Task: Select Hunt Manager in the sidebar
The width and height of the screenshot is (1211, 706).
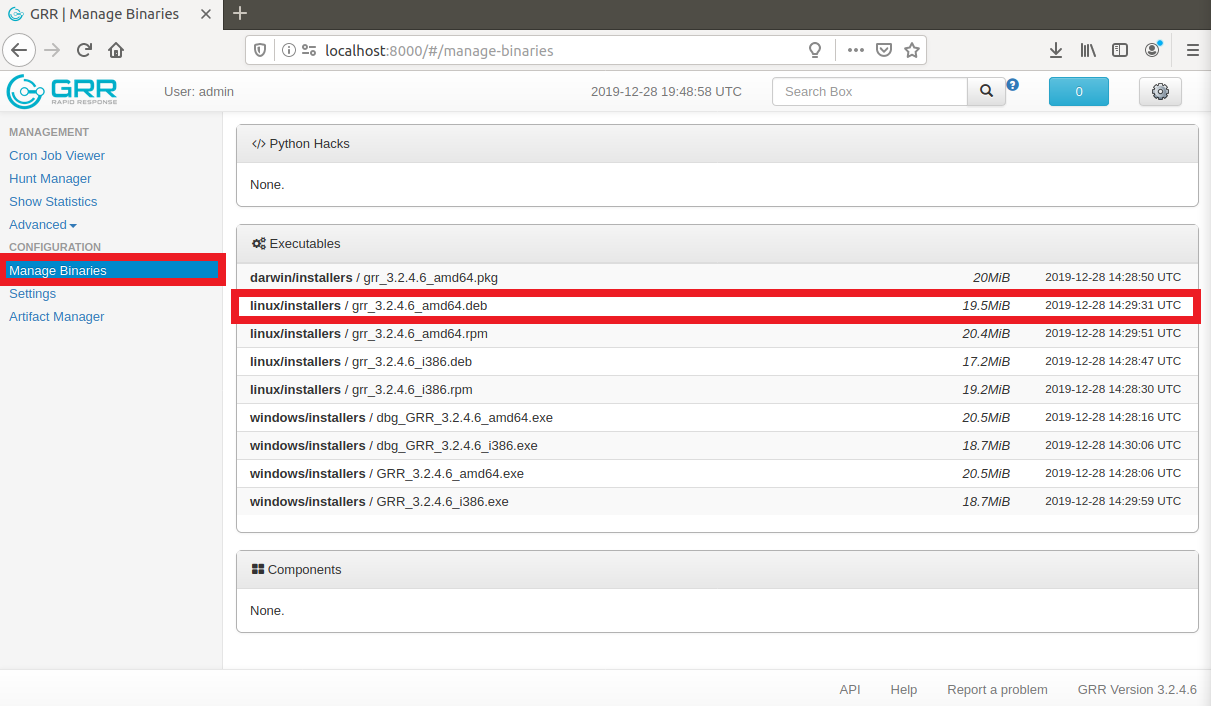Action: 50,179
